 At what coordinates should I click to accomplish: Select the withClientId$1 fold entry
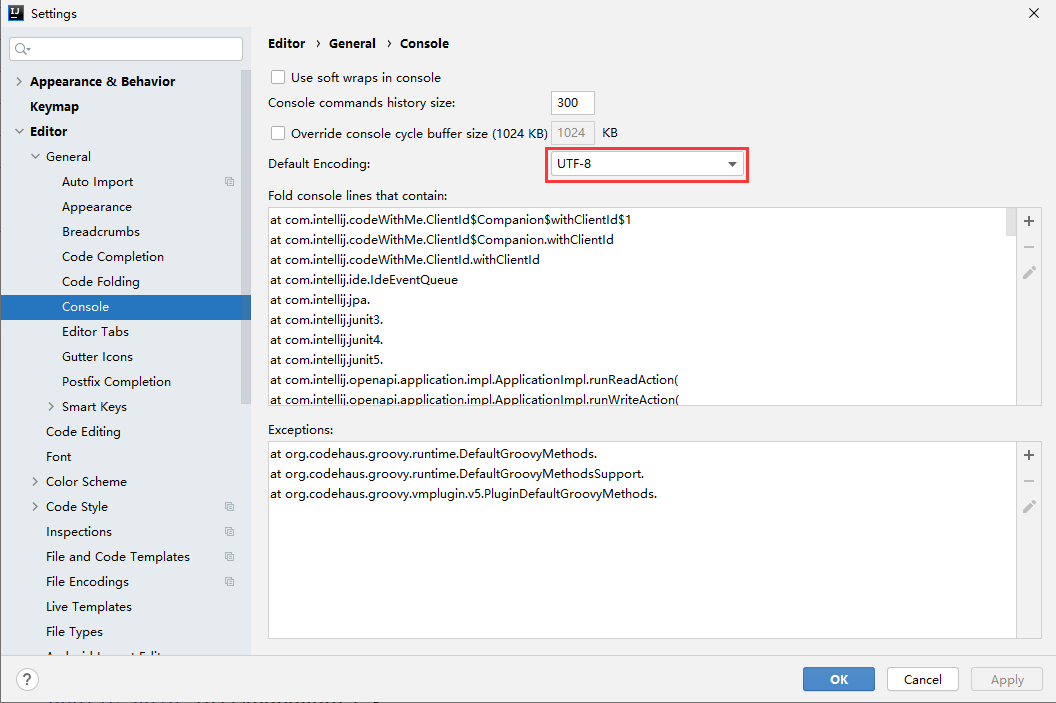coord(451,220)
